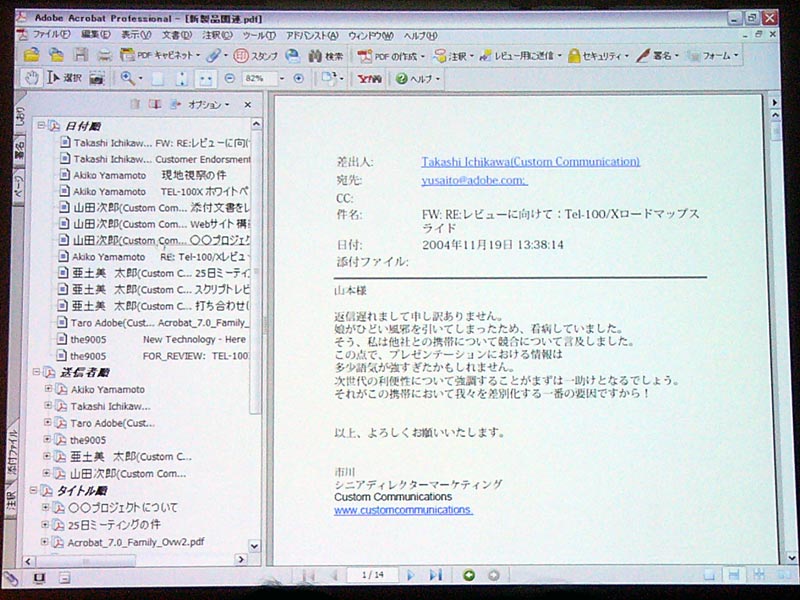Viewport: 800px width, 600px height.
Task: Click the Takashi Ichikawa sender link
Action: pyautogui.click(x=531, y=162)
